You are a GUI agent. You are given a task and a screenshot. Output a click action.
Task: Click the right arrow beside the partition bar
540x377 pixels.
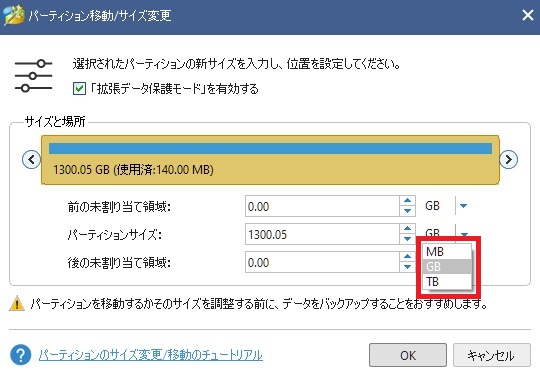pos(508,160)
